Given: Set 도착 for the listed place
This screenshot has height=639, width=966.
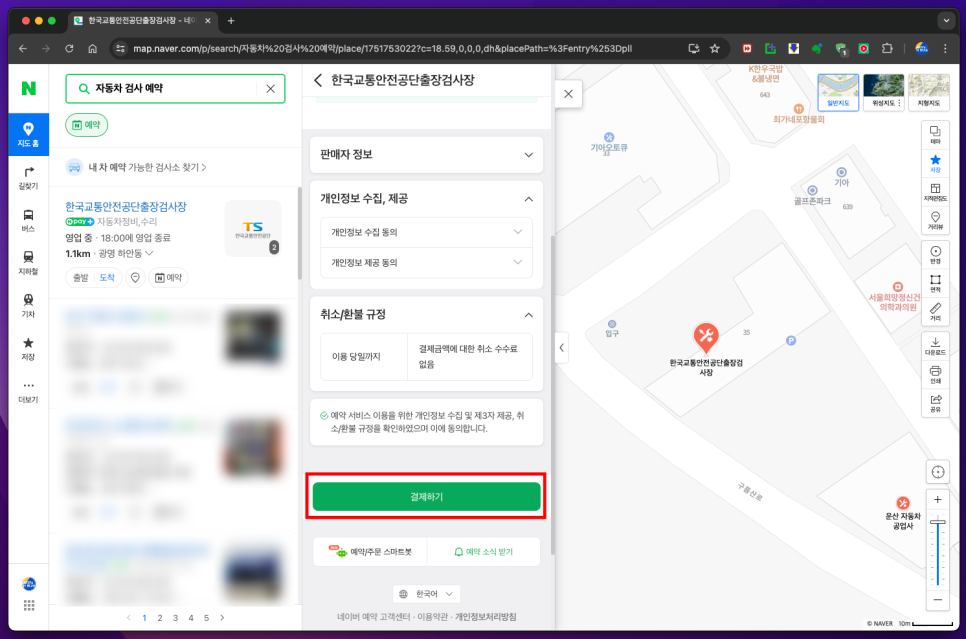Looking at the screenshot, I should [x=107, y=278].
